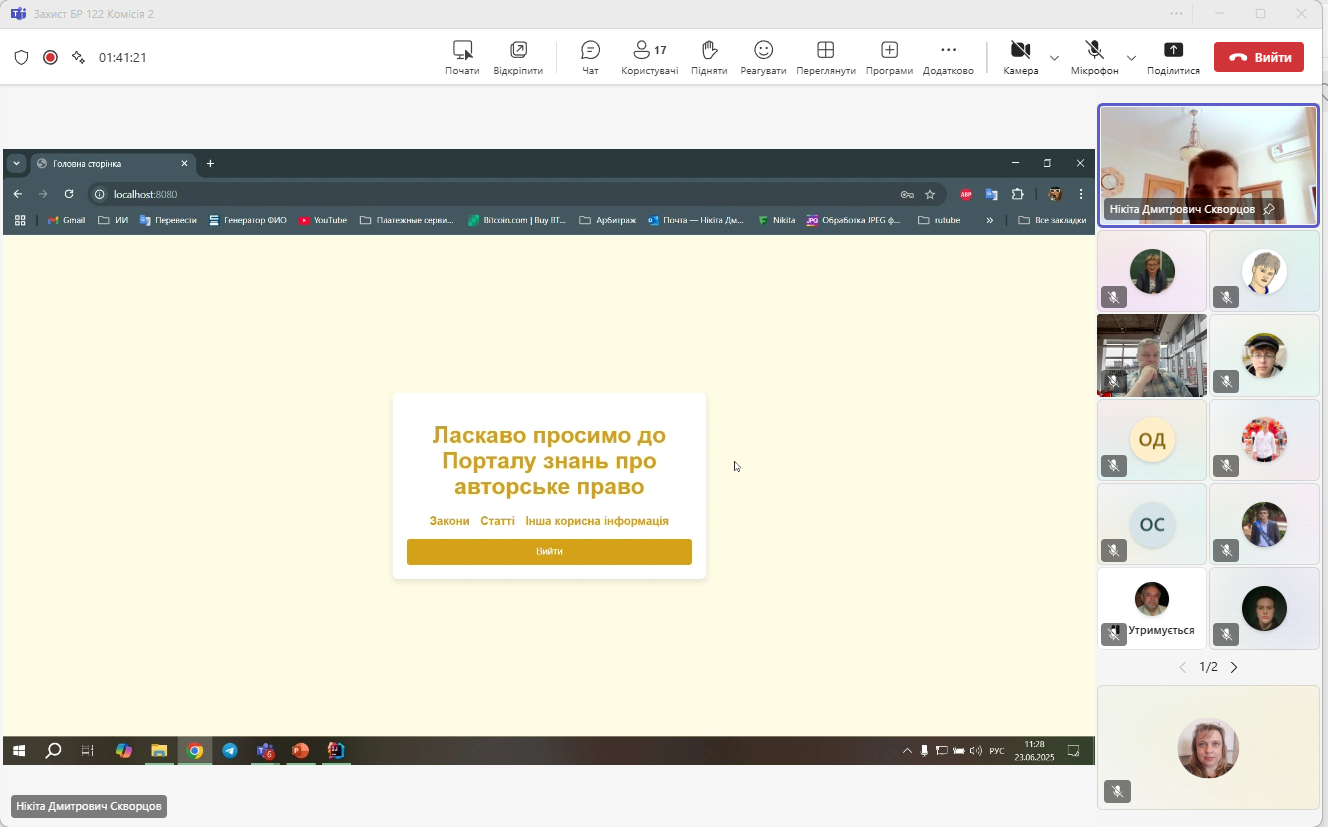
Task: Open the Закони link on portal
Action: pyautogui.click(x=449, y=521)
